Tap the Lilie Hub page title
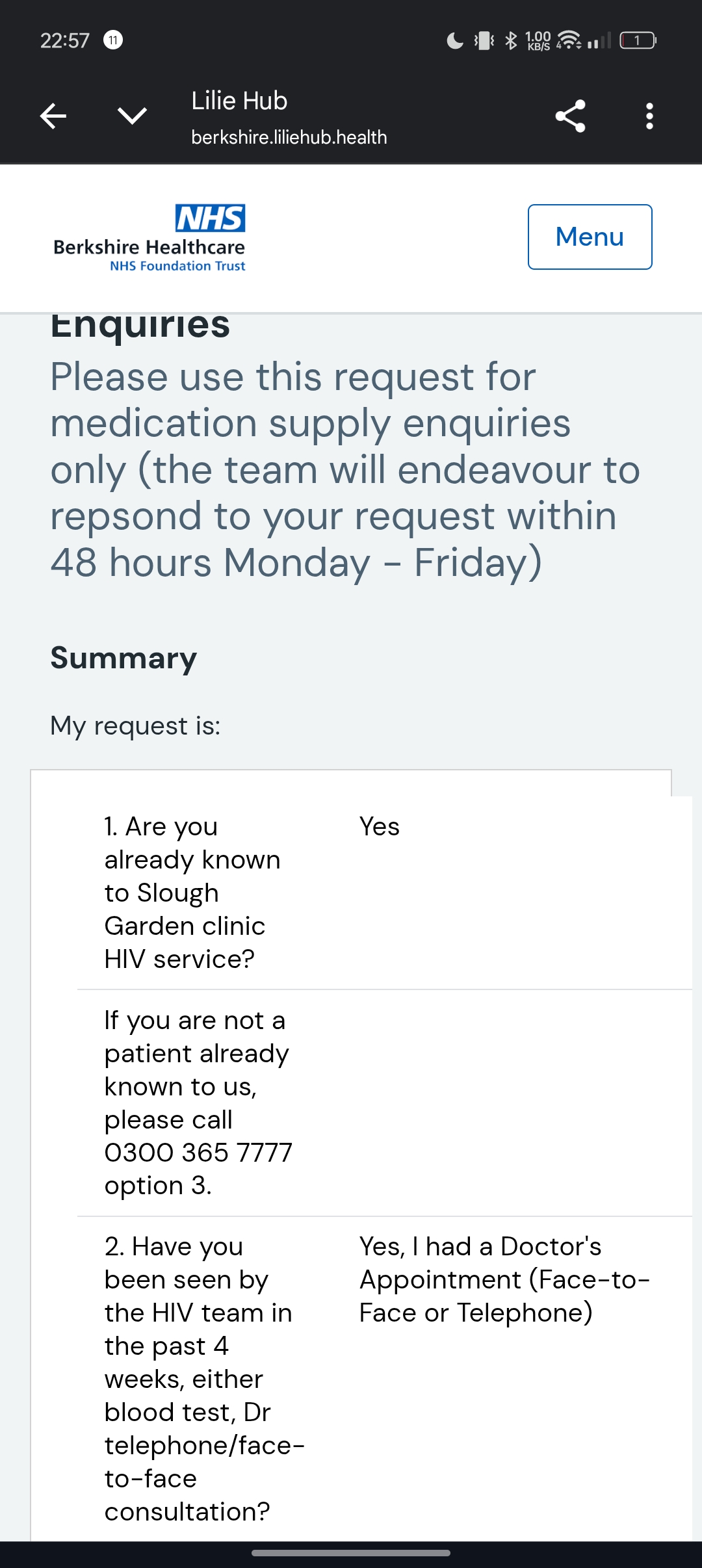 (x=239, y=101)
